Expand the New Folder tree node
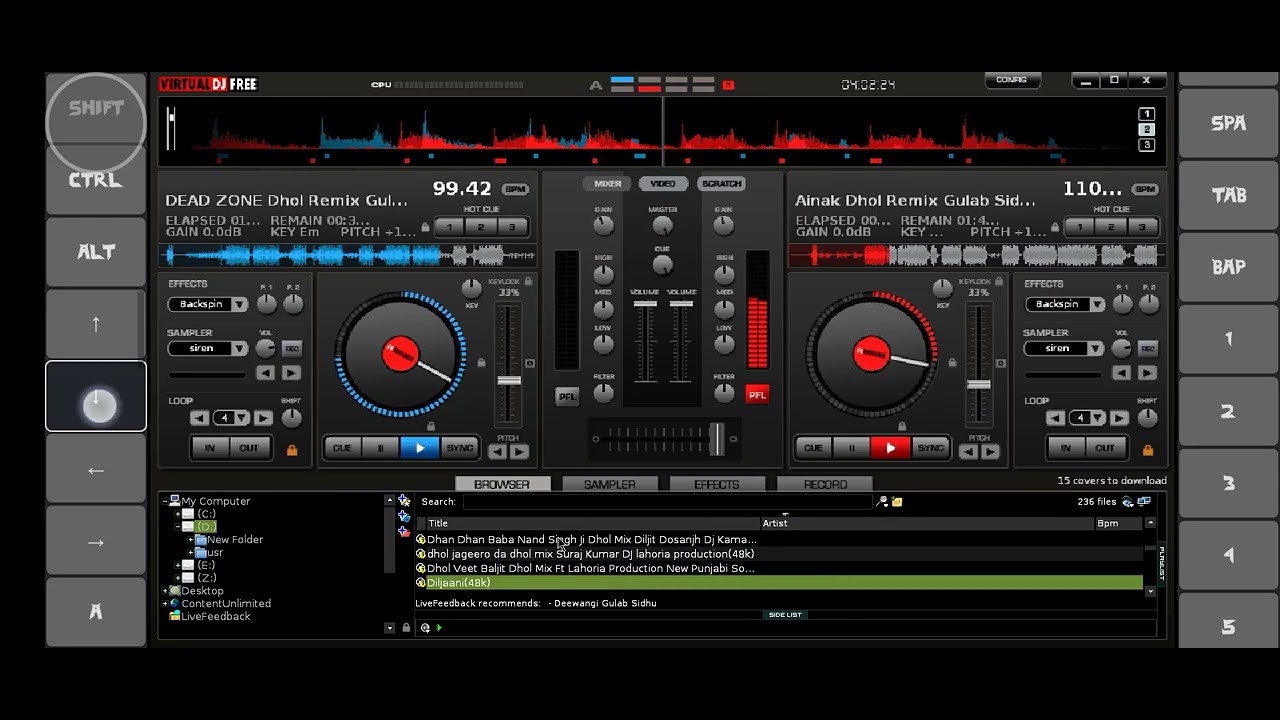This screenshot has width=1280, height=720. (190, 540)
